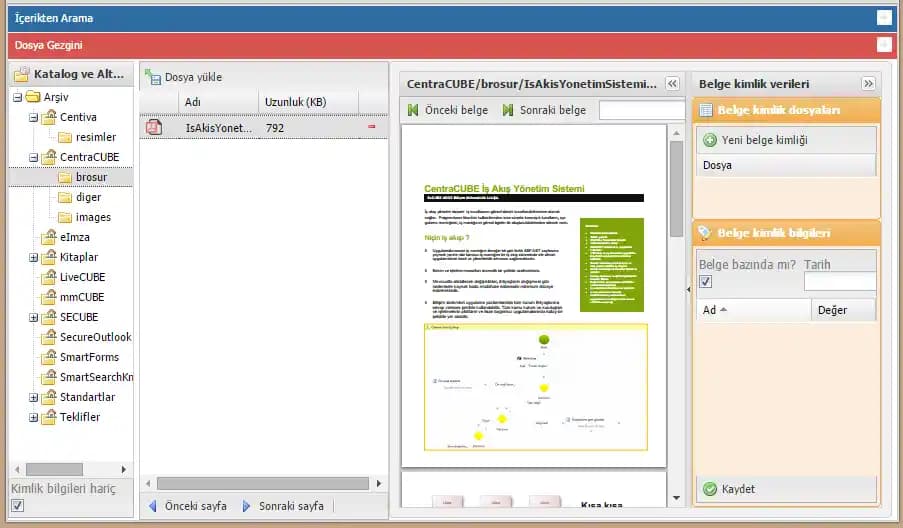Screen dimensions: 903x528
Task: Select the diger folder in tree
Action: pos(88,197)
